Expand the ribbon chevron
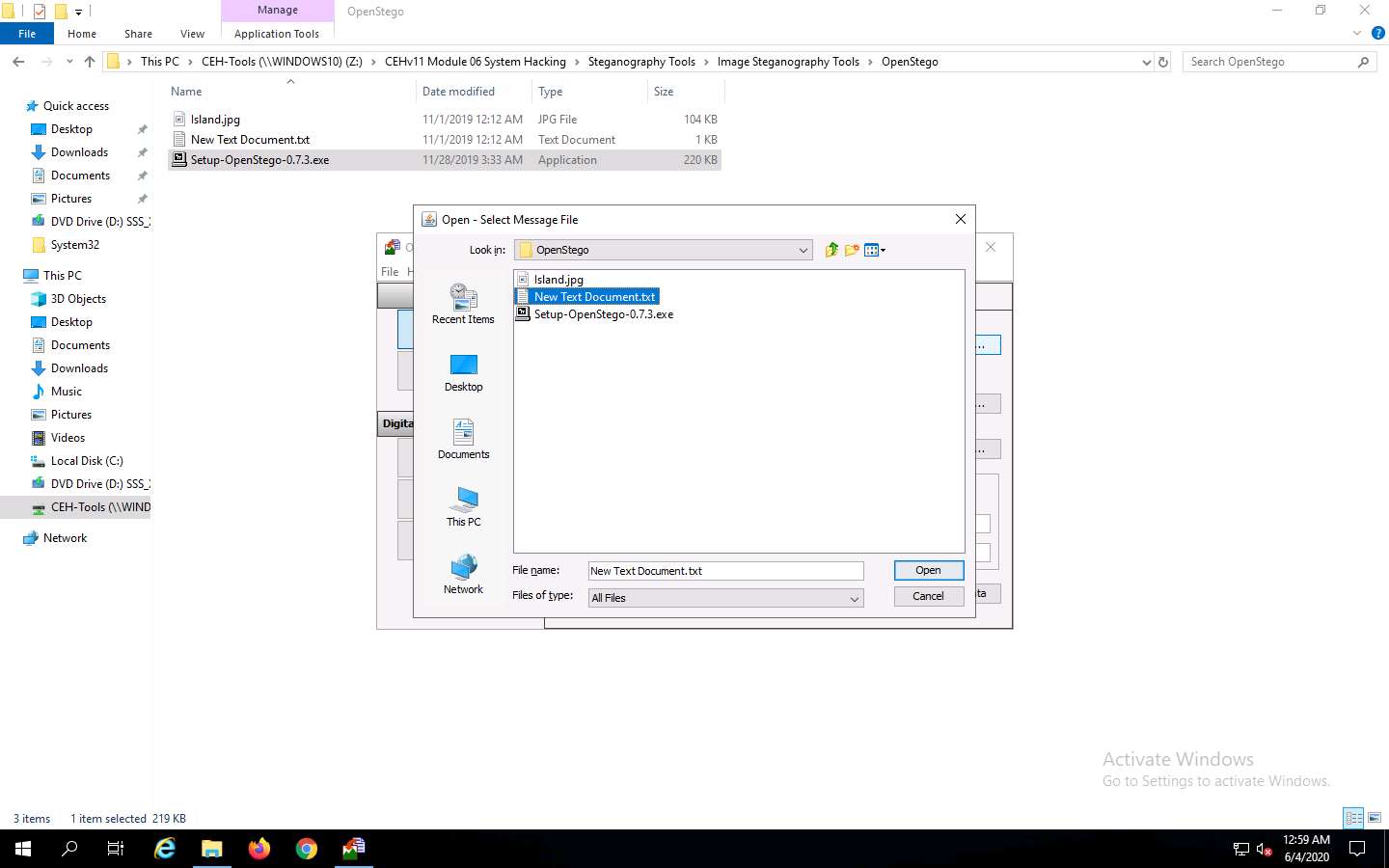The image size is (1389, 868). 1357,34
